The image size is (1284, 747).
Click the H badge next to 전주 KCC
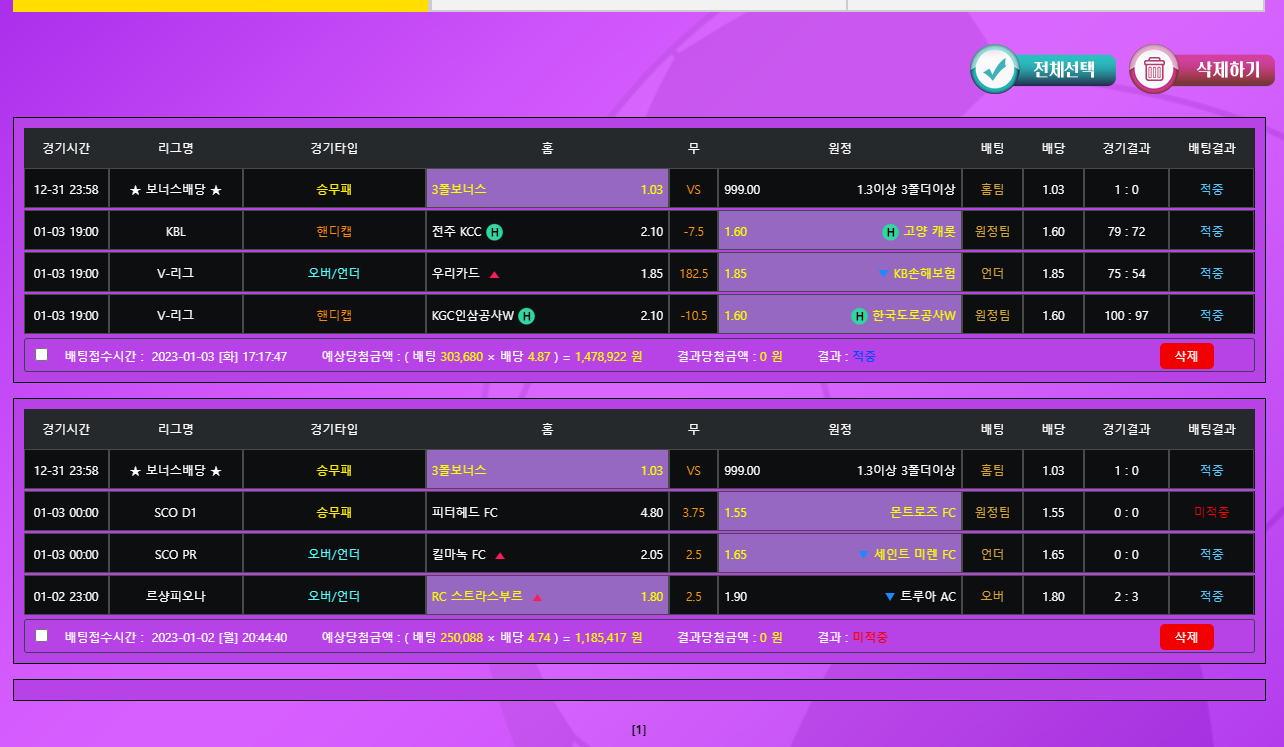pos(495,232)
